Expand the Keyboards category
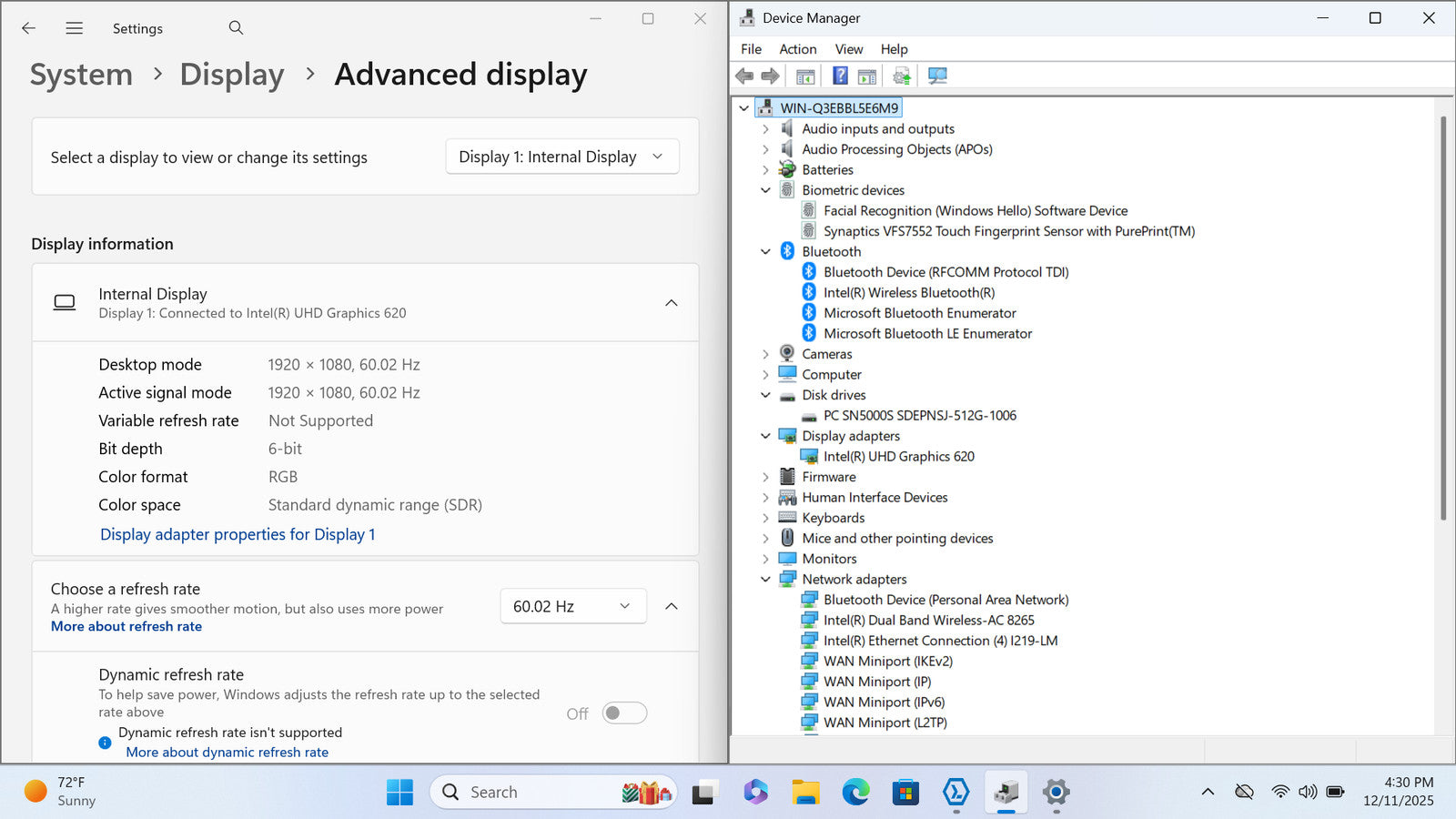1456x819 pixels. click(x=765, y=518)
